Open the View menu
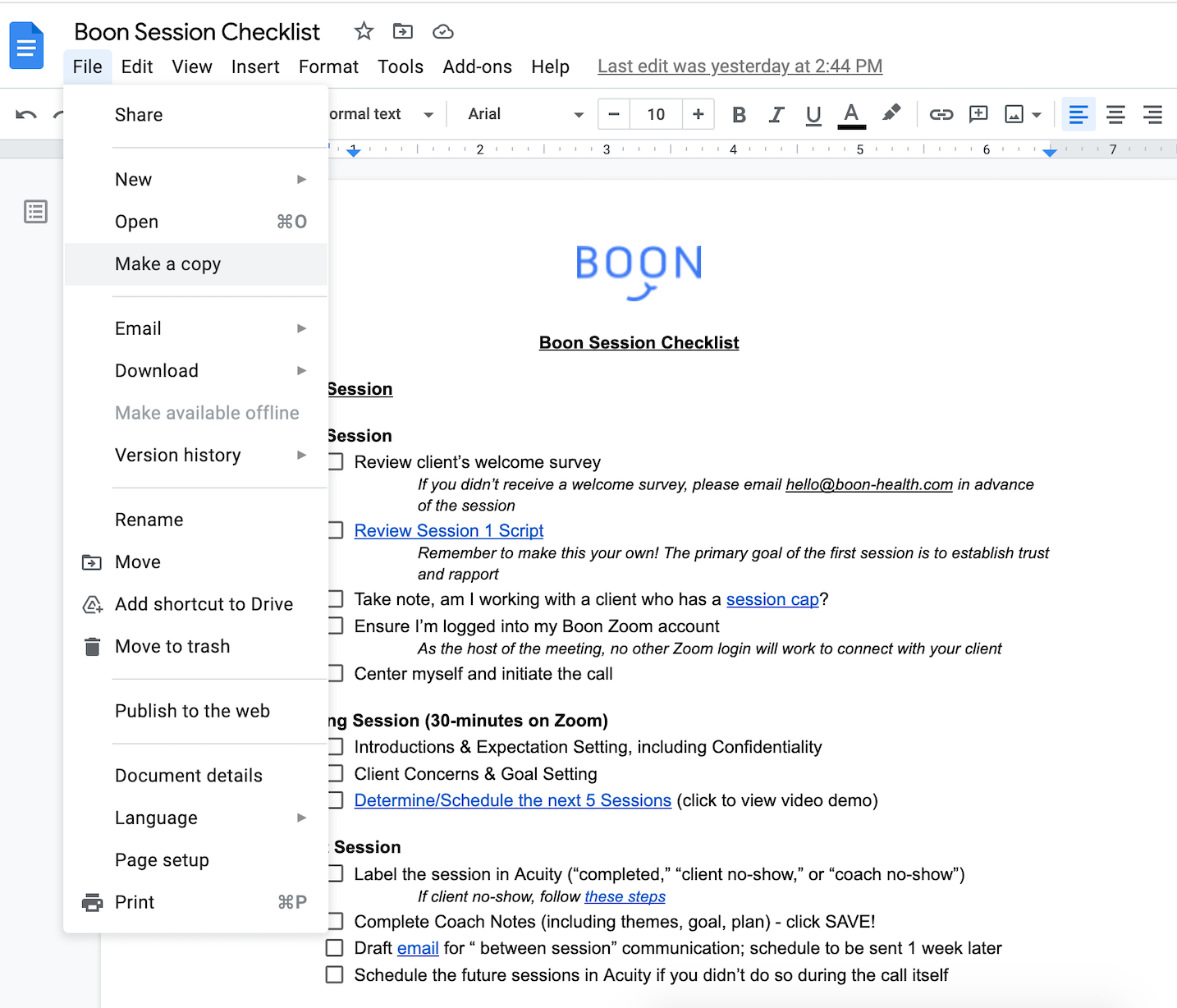The image size is (1177, 1008). coord(192,66)
